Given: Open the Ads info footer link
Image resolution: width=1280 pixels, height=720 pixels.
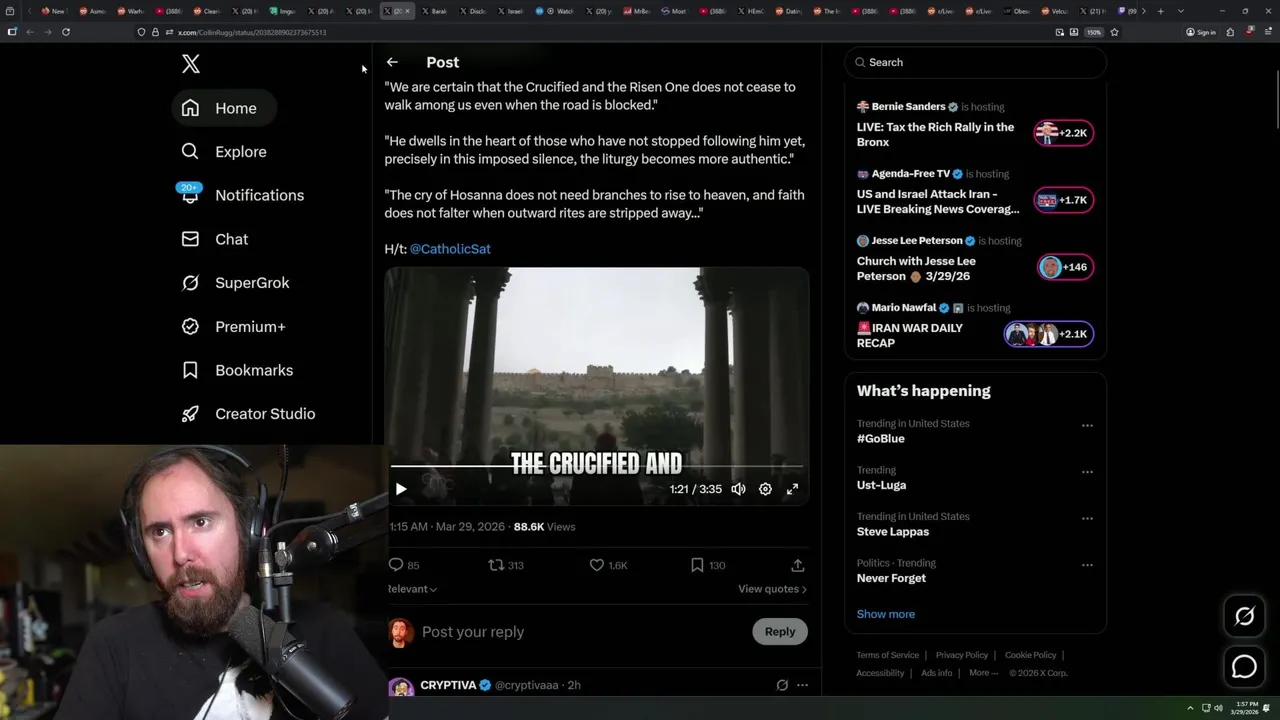Looking at the screenshot, I should pos(937,673).
